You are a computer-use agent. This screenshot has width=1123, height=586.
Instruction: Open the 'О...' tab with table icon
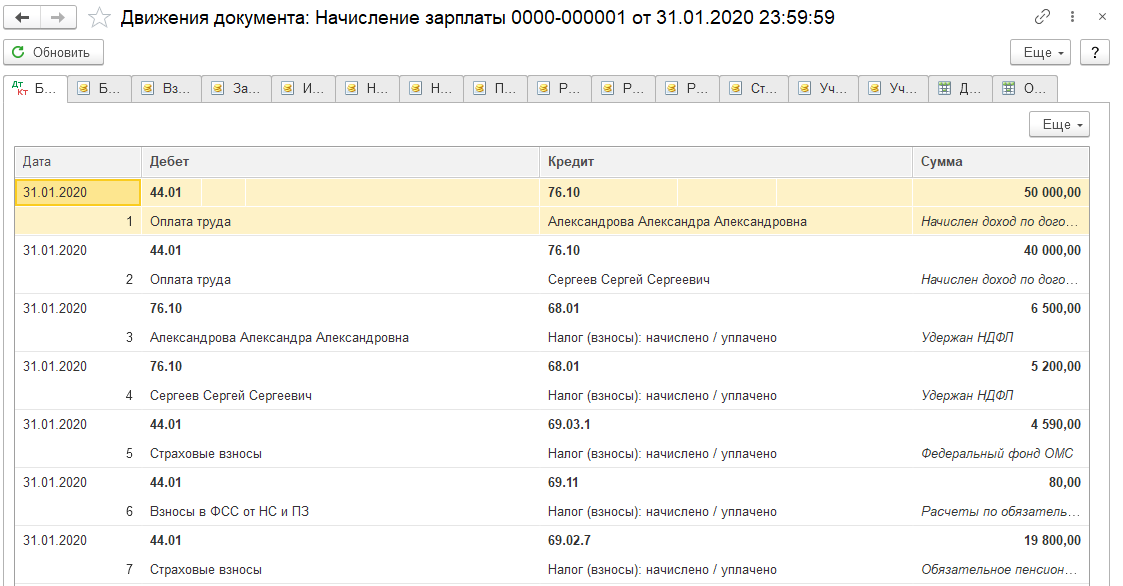pos(1024,89)
